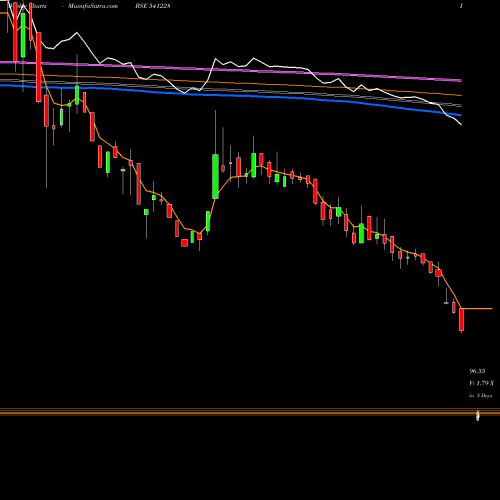Viewport: 500px width, 500px height.
Task: Click the volume reading beside 1.79
Action: click(x=481, y=383)
